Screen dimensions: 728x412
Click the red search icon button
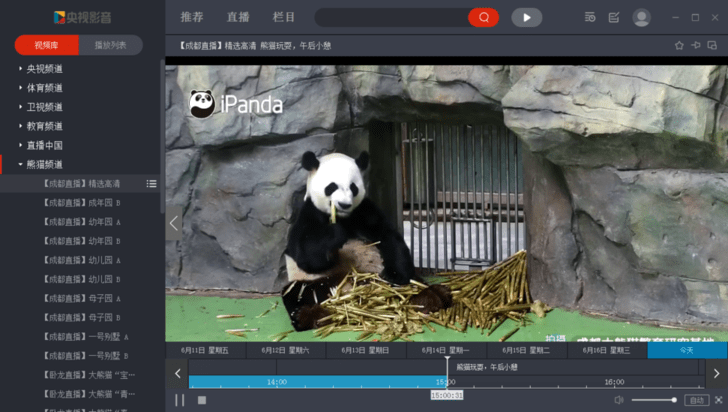(484, 17)
